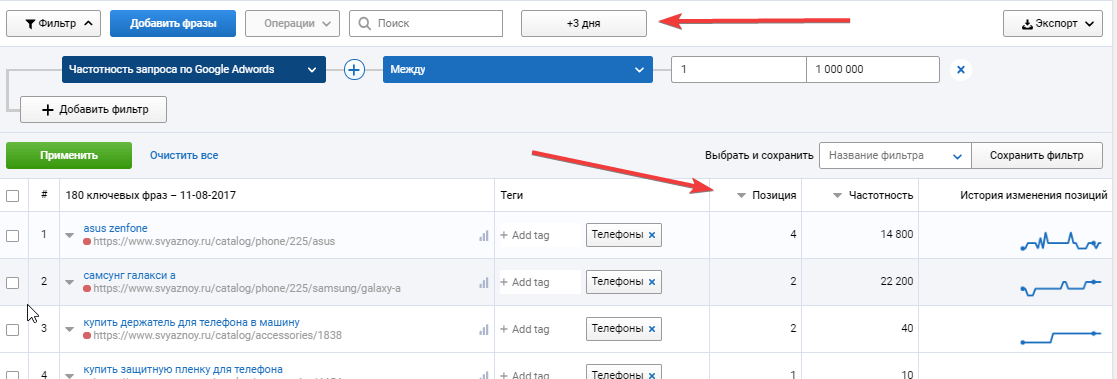Expand the asus zenfone row arrow

pyautogui.click(x=70, y=235)
